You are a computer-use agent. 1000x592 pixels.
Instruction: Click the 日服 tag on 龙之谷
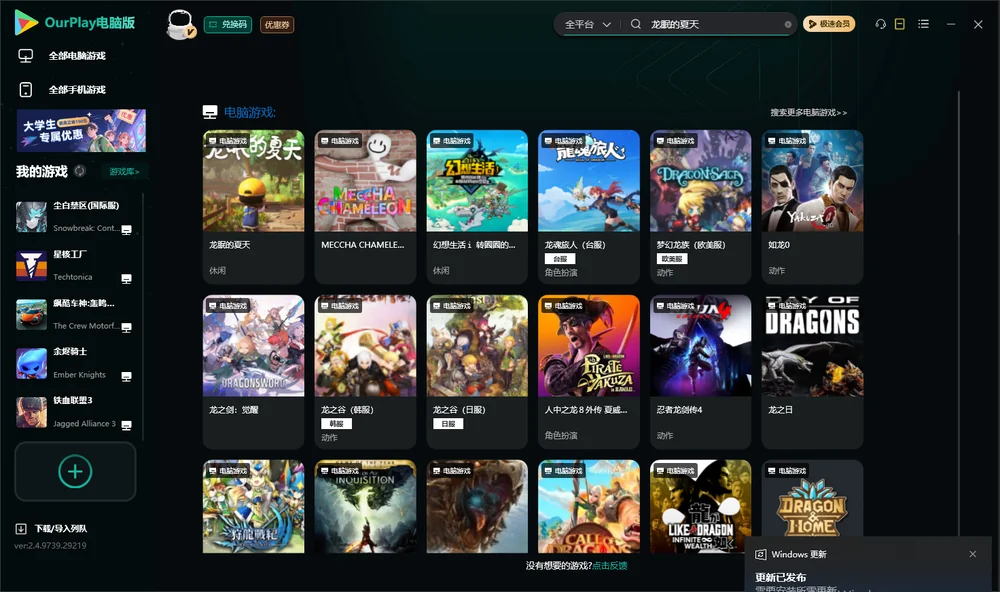click(448, 424)
